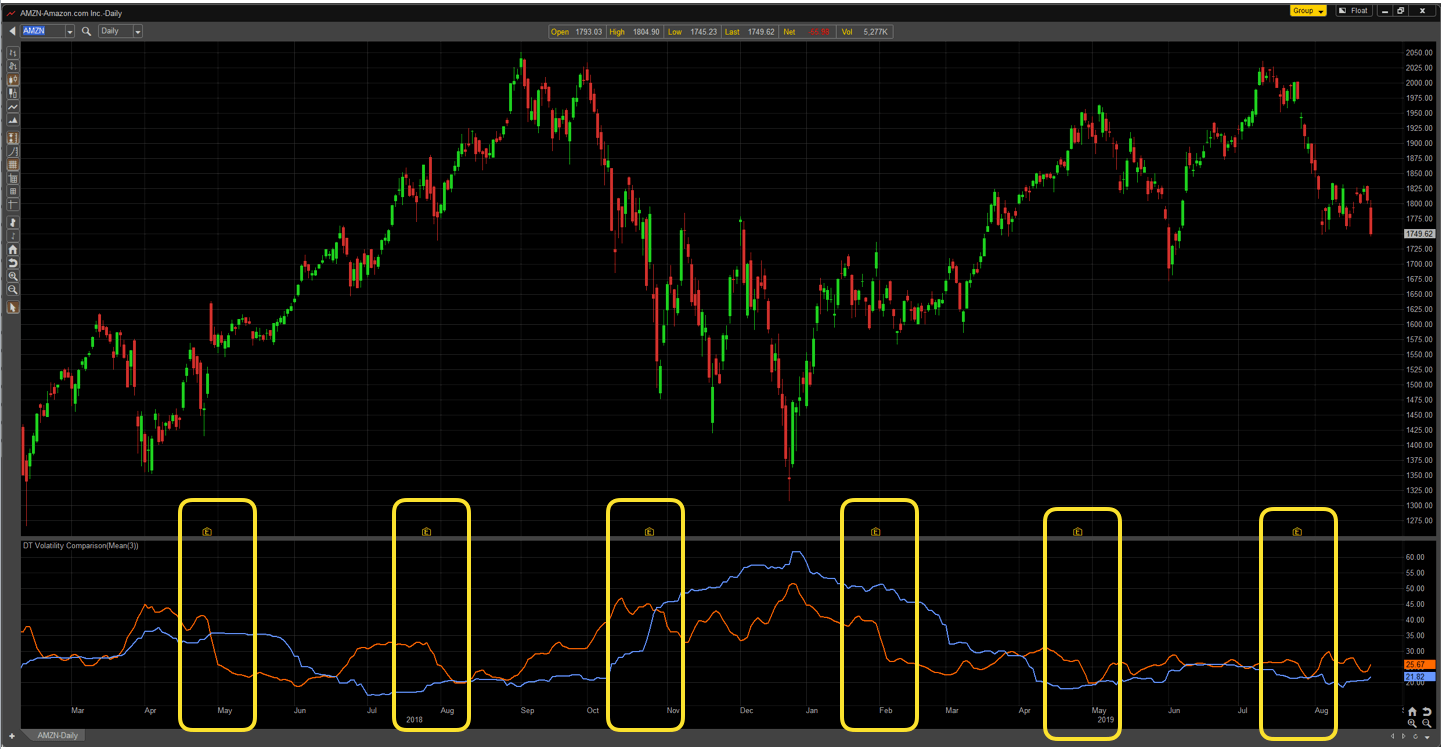The height and width of the screenshot is (749, 1441).
Task: Open the yellow Group dropdown
Action: point(1308,11)
